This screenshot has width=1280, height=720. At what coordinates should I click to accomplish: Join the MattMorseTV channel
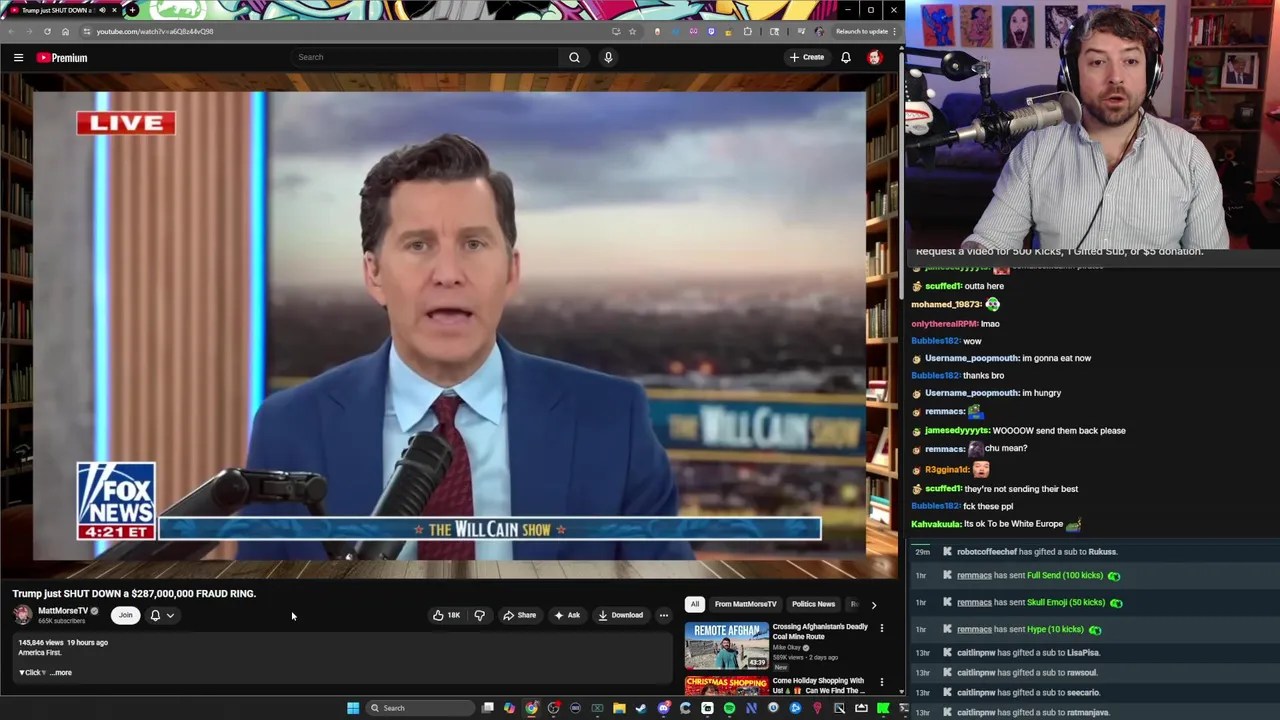click(125, 615)
